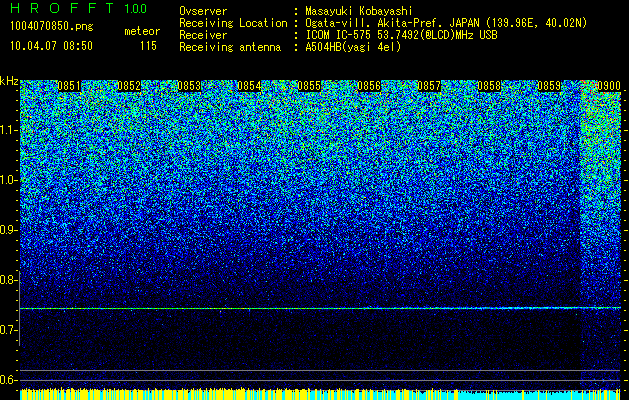Click the date stamp 10.04.07 08:50
Viewport: 629px width, 400px height.
click(x=51, y=46)
